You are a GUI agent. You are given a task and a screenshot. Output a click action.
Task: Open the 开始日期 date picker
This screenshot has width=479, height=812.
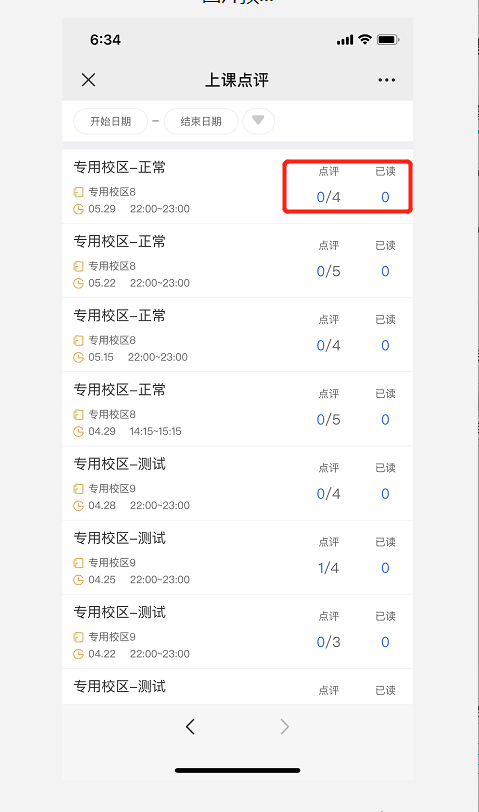pos(111,121)
